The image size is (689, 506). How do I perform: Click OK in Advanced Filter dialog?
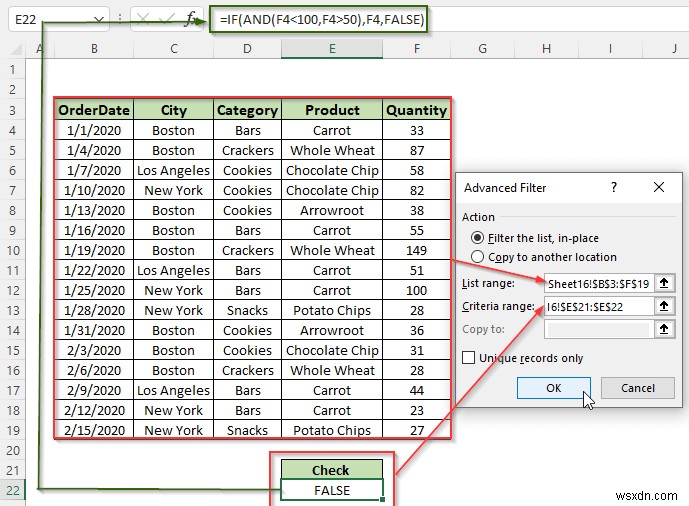(x=554, y=388)
